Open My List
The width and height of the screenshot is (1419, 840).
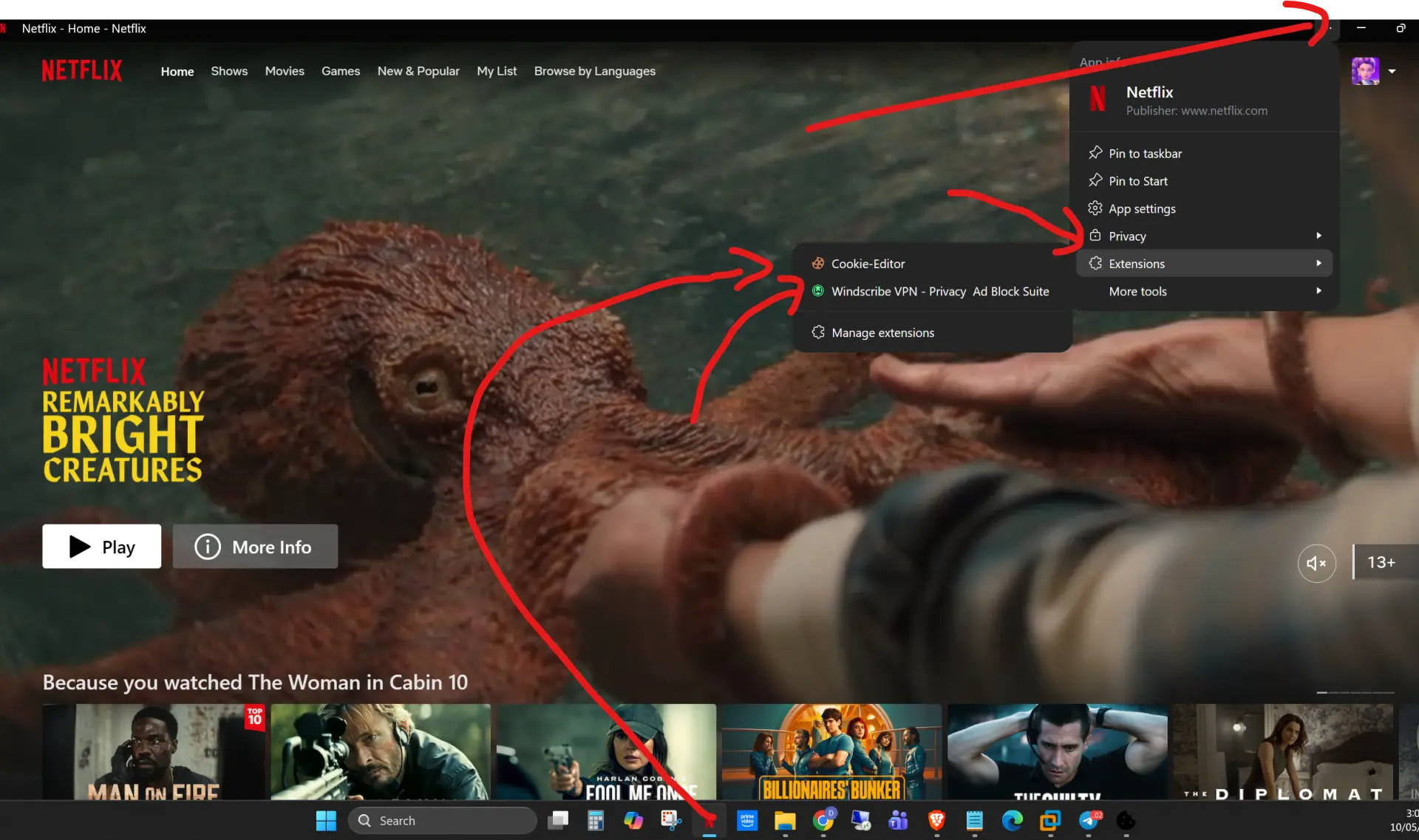click(497, 71)
